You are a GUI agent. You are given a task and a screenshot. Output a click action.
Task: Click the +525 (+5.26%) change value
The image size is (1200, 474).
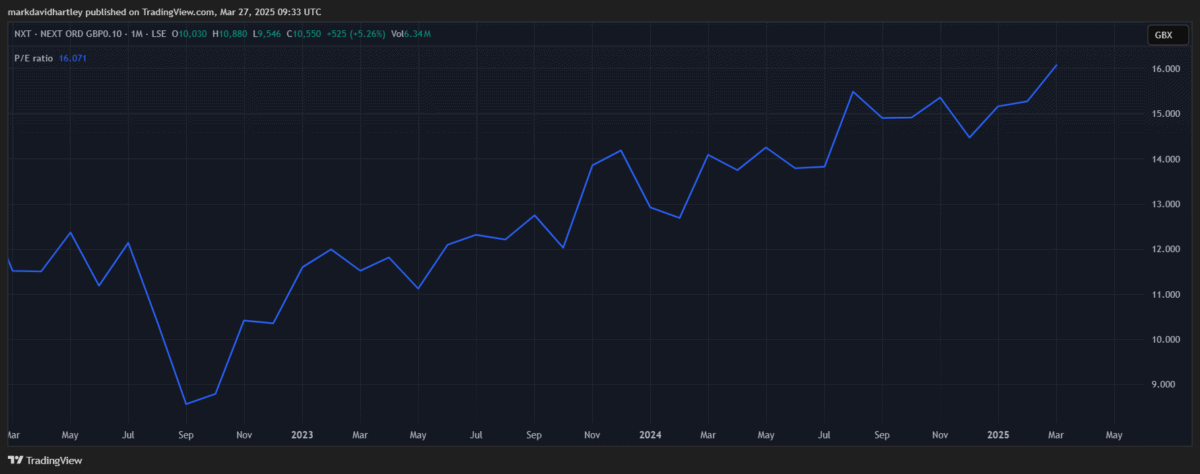[353, 35]
